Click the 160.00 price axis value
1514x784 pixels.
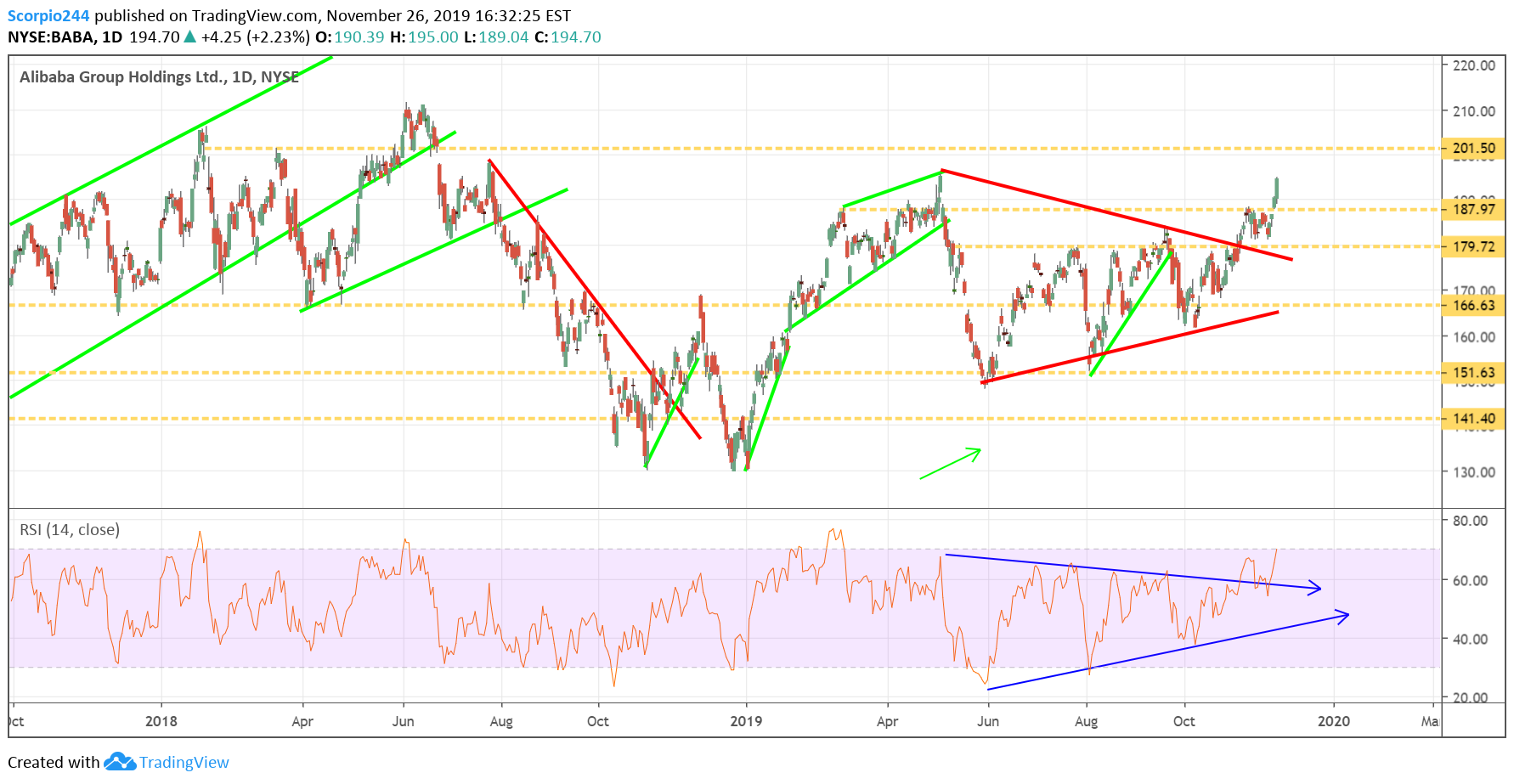coord(1474,337)
